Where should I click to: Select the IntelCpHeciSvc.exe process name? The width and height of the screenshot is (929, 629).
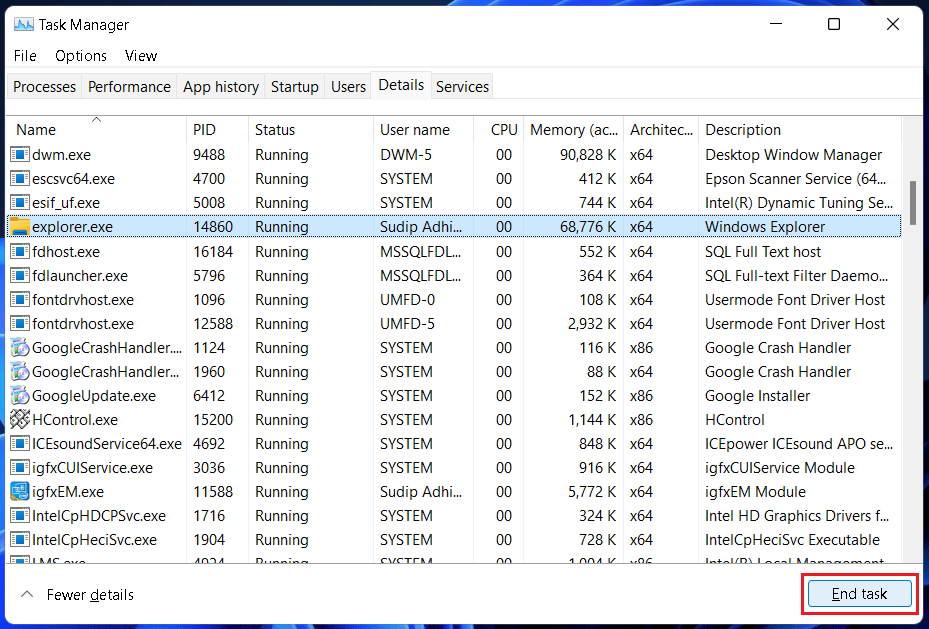94,540
